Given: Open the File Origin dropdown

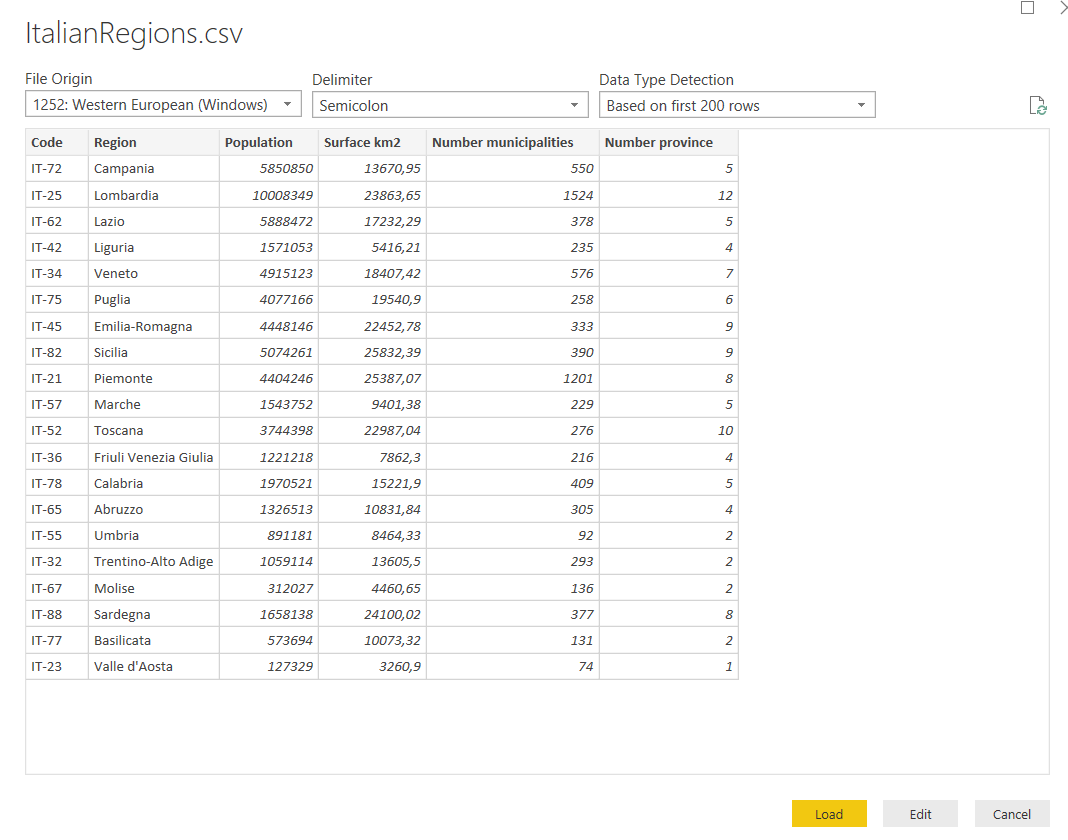Looking at the screenshot, I should click(x=163, y=105).
